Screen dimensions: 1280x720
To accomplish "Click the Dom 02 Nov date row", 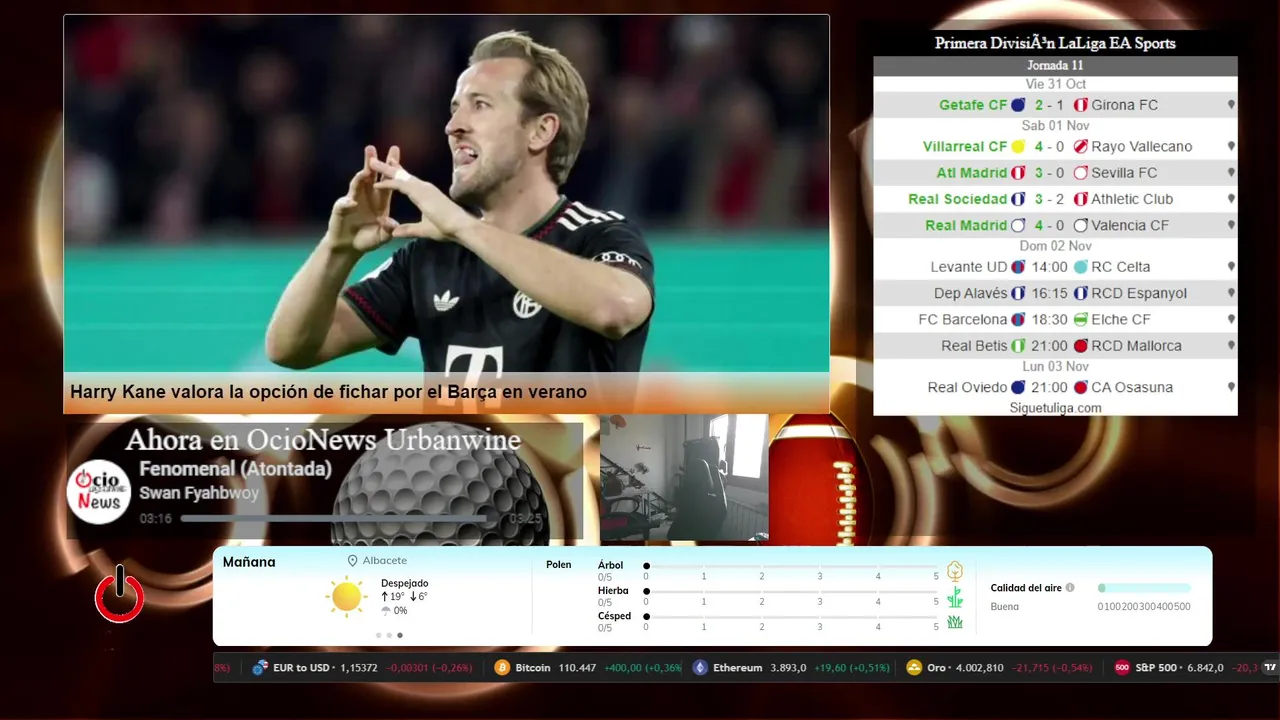I will click(x=1055, y=246).
